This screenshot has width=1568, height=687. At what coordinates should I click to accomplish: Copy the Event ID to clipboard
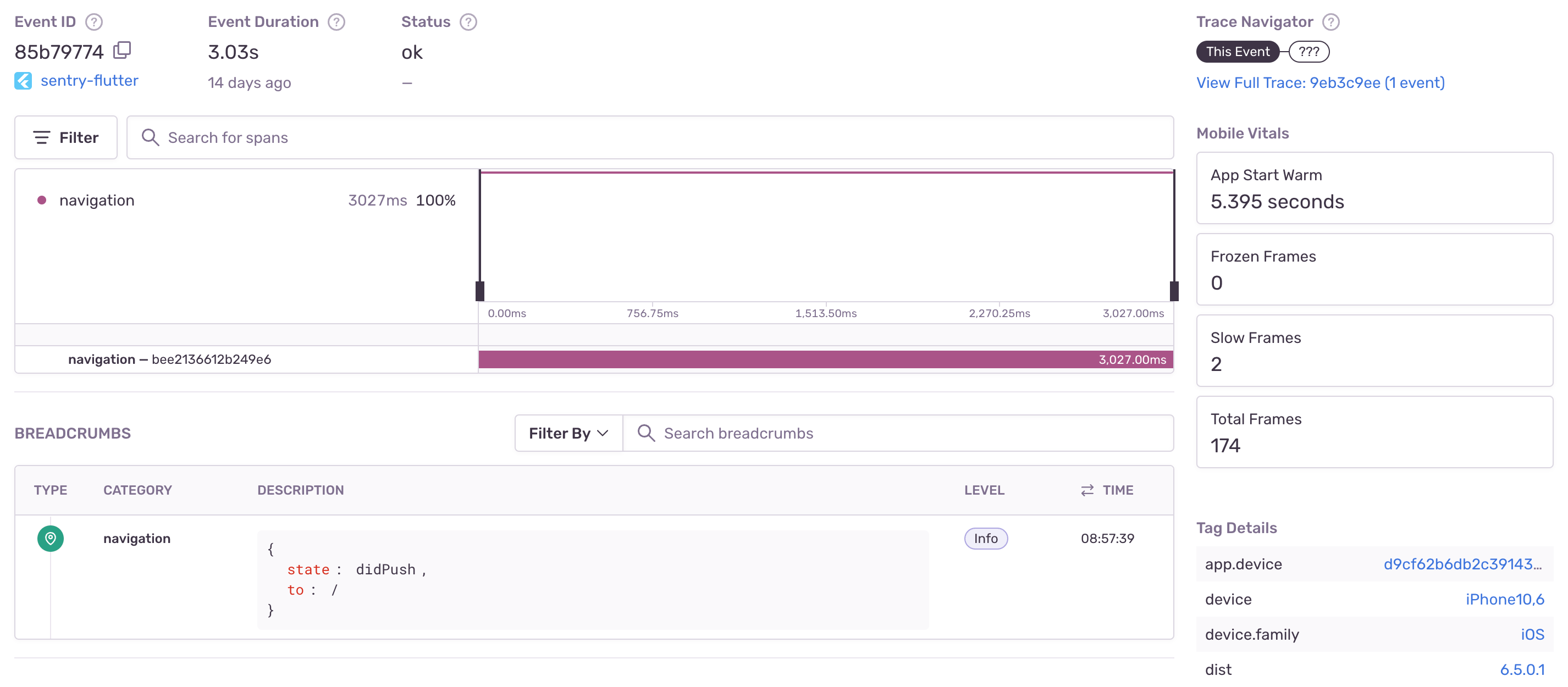tap(123, 50)
